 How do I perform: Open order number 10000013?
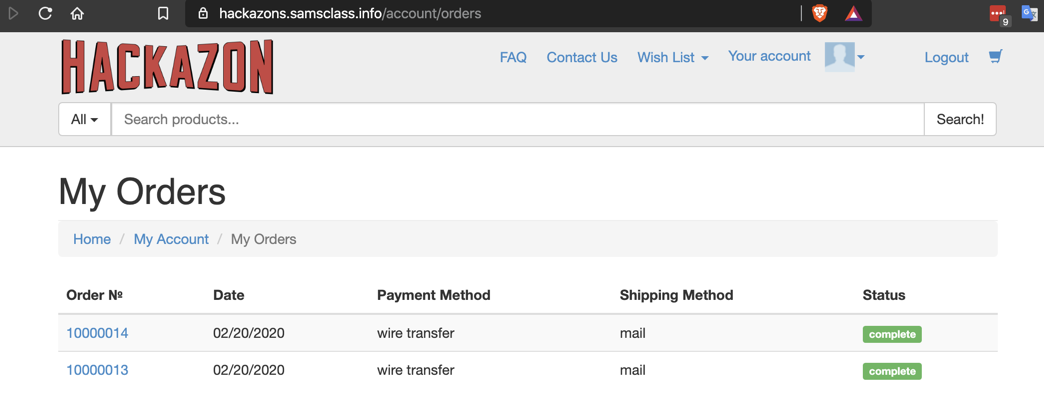pyautogui.click(x=97, y=370)
